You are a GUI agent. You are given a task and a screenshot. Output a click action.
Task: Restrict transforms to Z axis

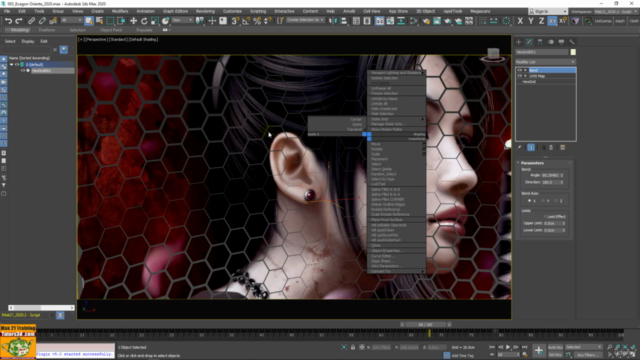(x=541, y=21)
